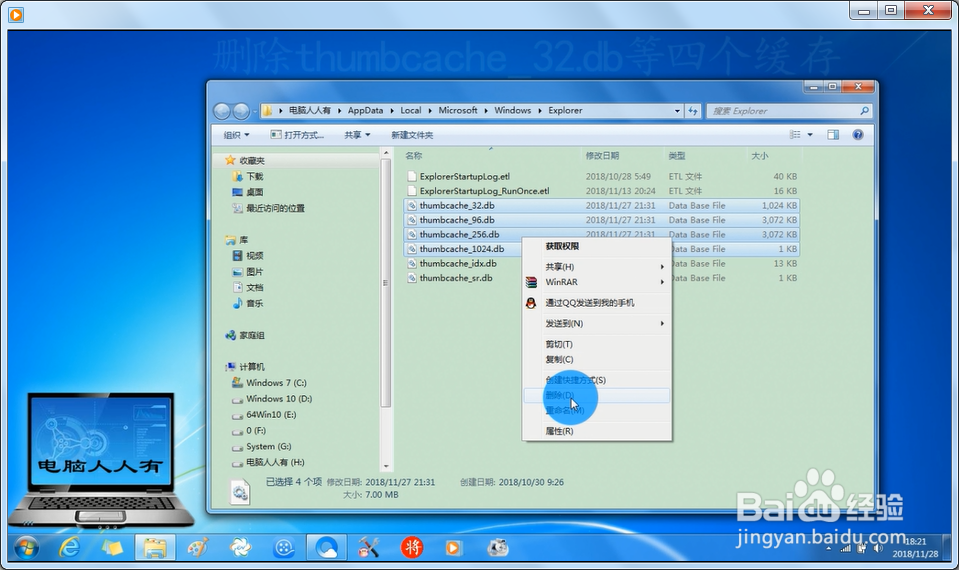
Task: Open 发送到(N) submenu
Action: (x=596, y=324)
